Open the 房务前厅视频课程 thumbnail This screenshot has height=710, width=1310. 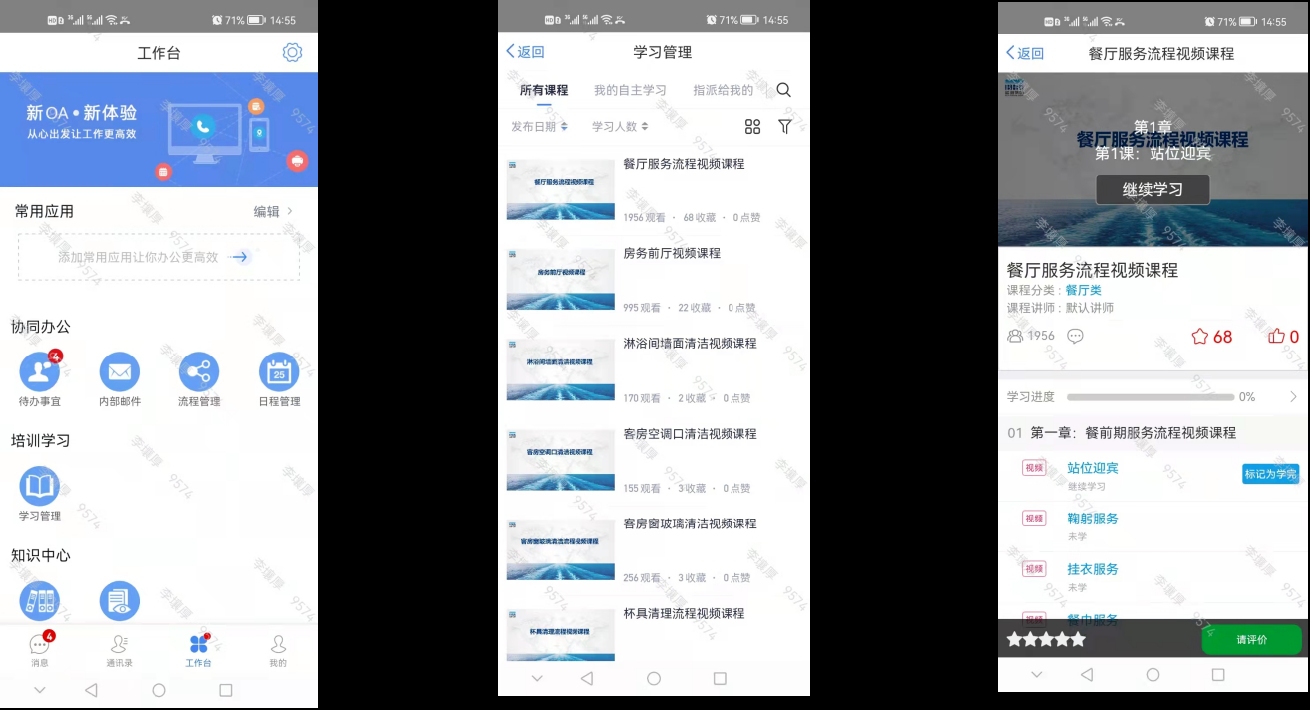560,280
